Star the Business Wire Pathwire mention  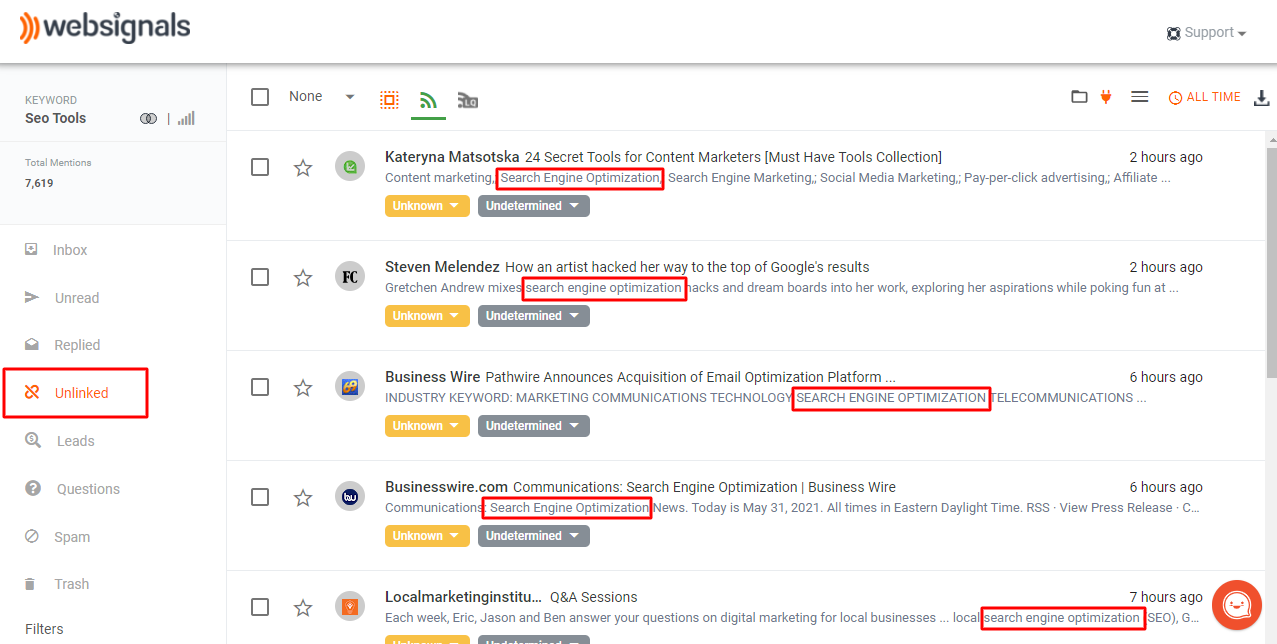303,387
